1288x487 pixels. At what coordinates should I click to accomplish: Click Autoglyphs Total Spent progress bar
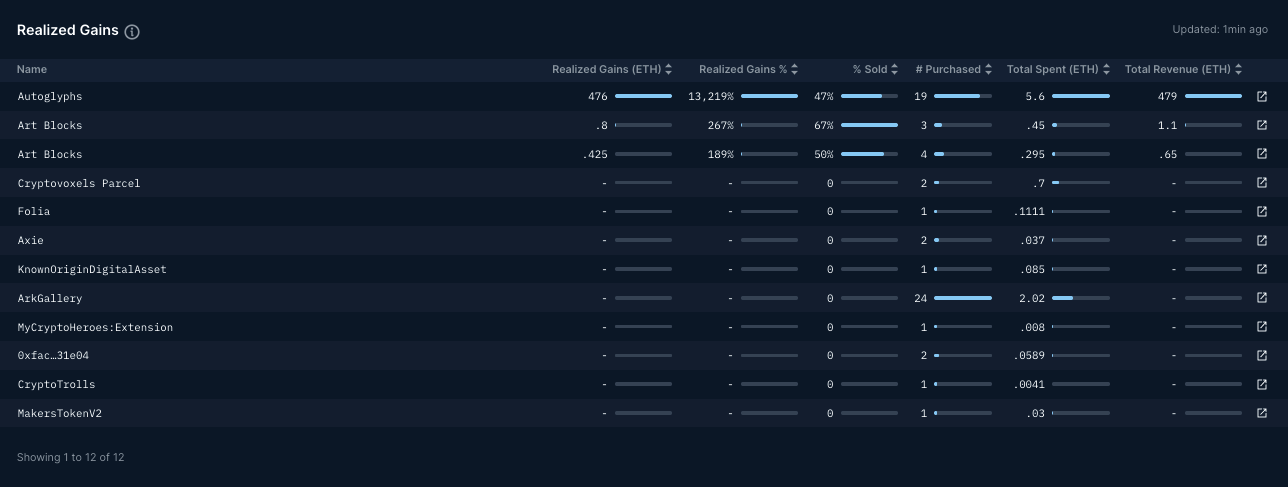(1081, 96)
